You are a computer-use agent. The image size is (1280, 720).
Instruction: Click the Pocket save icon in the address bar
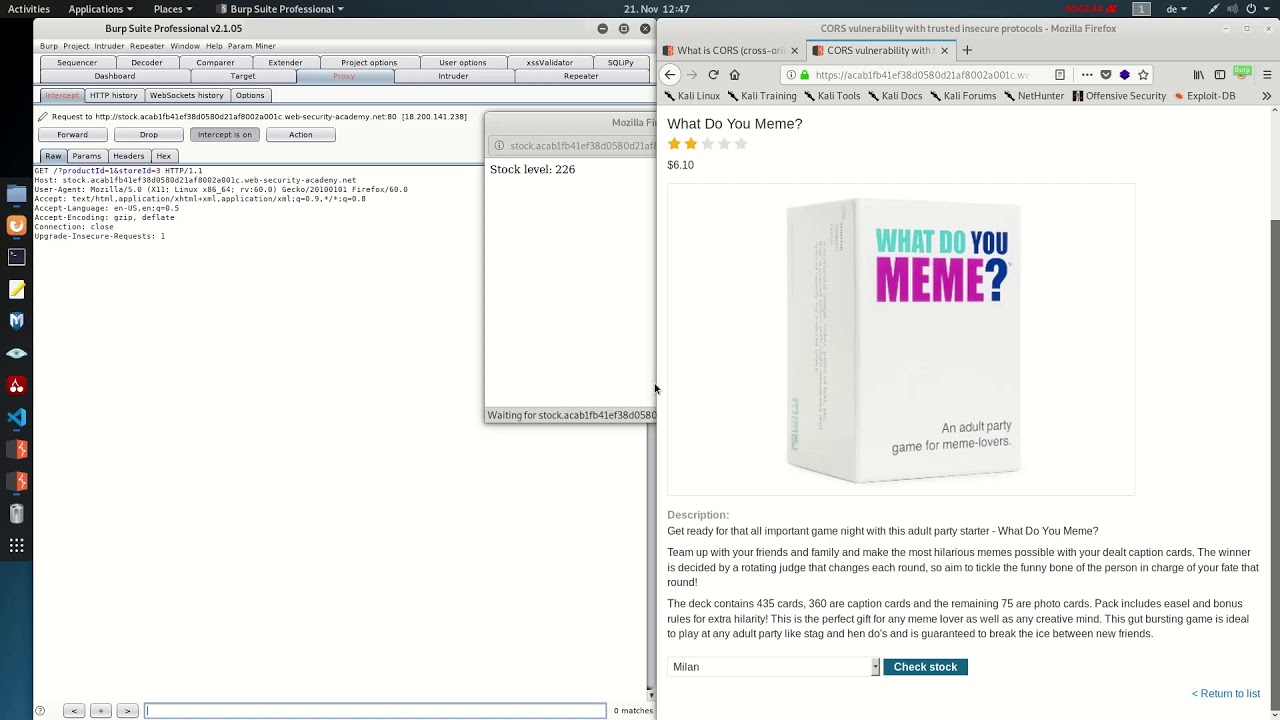[1105, 75]
